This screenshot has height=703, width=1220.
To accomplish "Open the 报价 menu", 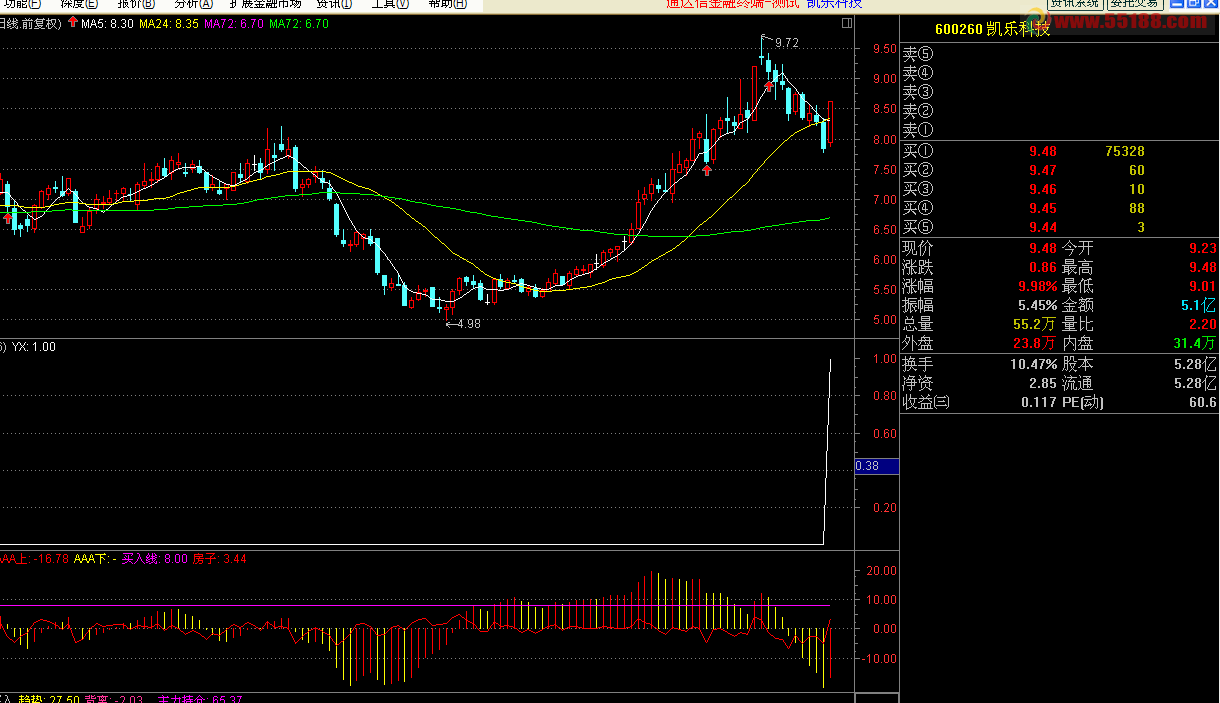I will point(136,4).
